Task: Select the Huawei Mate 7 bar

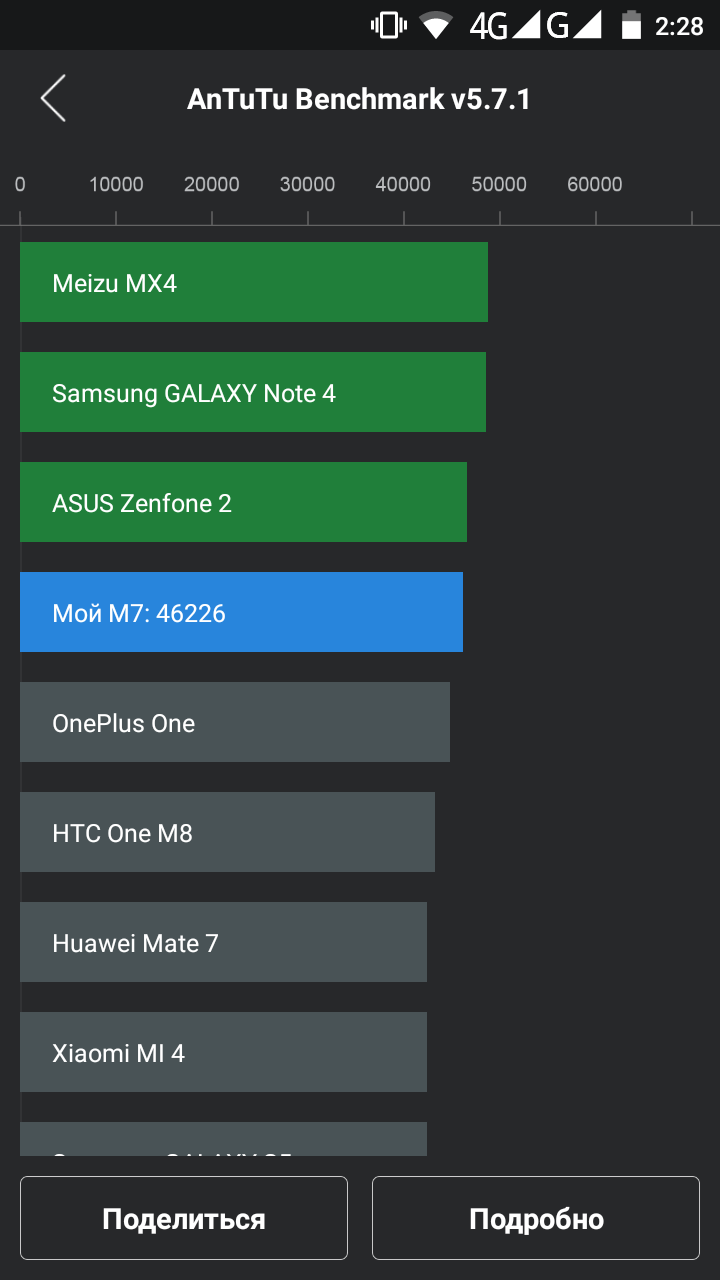Action: [223, 942]
